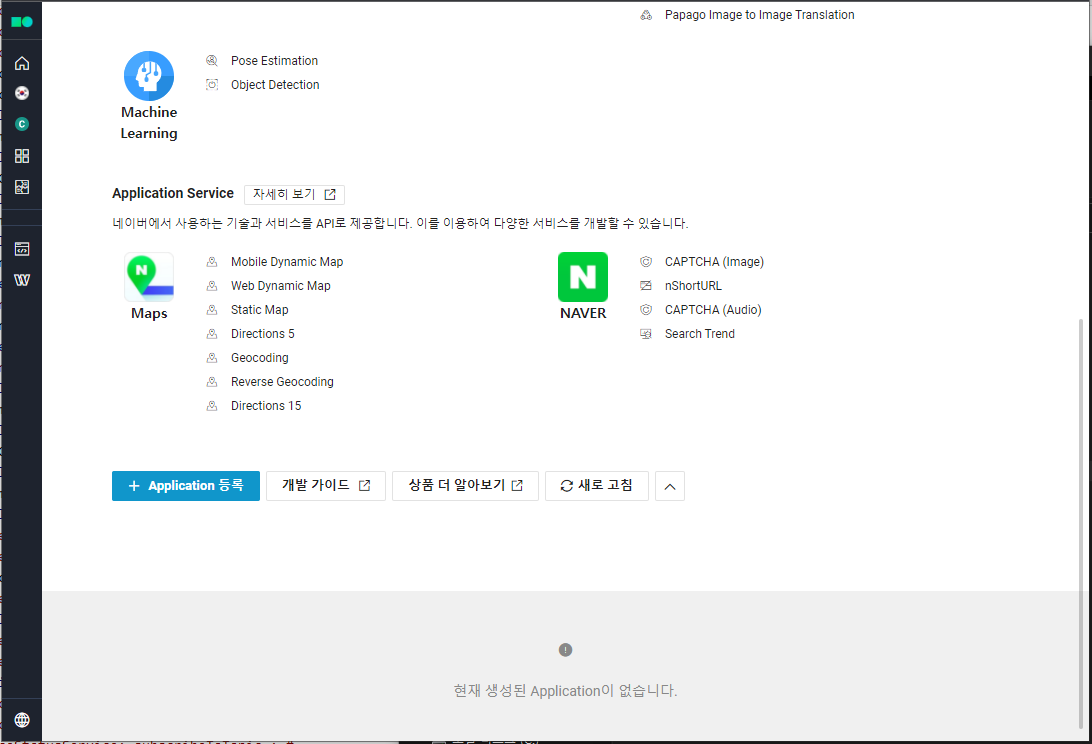Open the home icon in the sidebar

pos(22,63)
